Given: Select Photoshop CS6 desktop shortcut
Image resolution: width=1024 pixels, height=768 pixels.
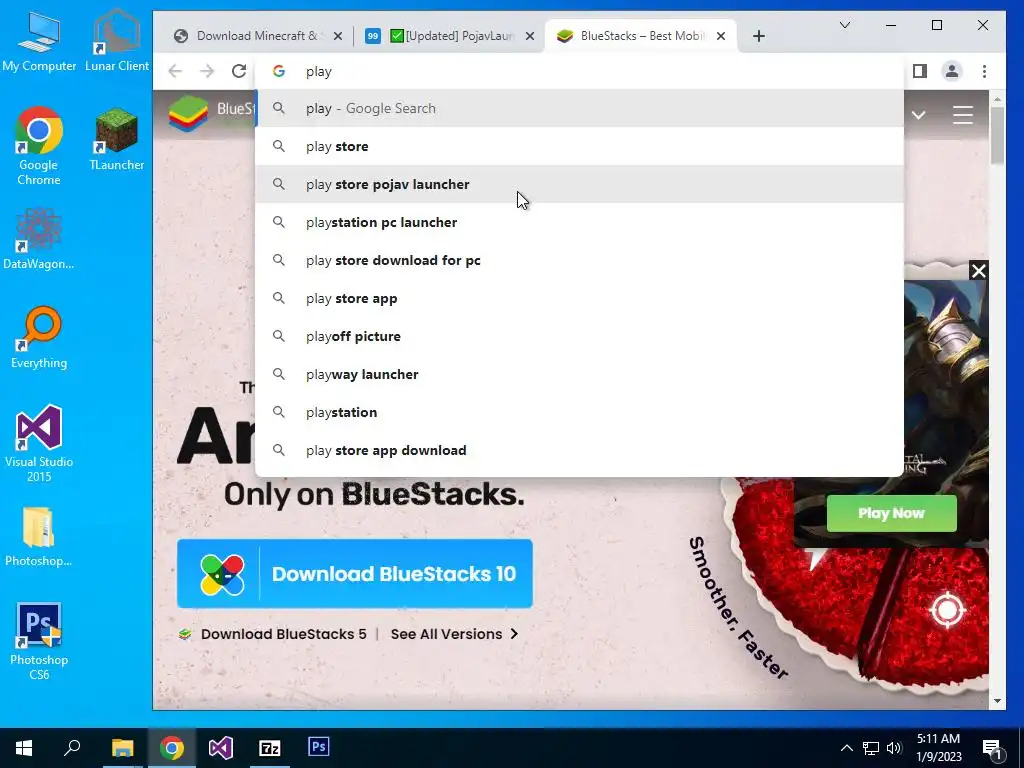Looking at the screenshot, I should [39, 641].
